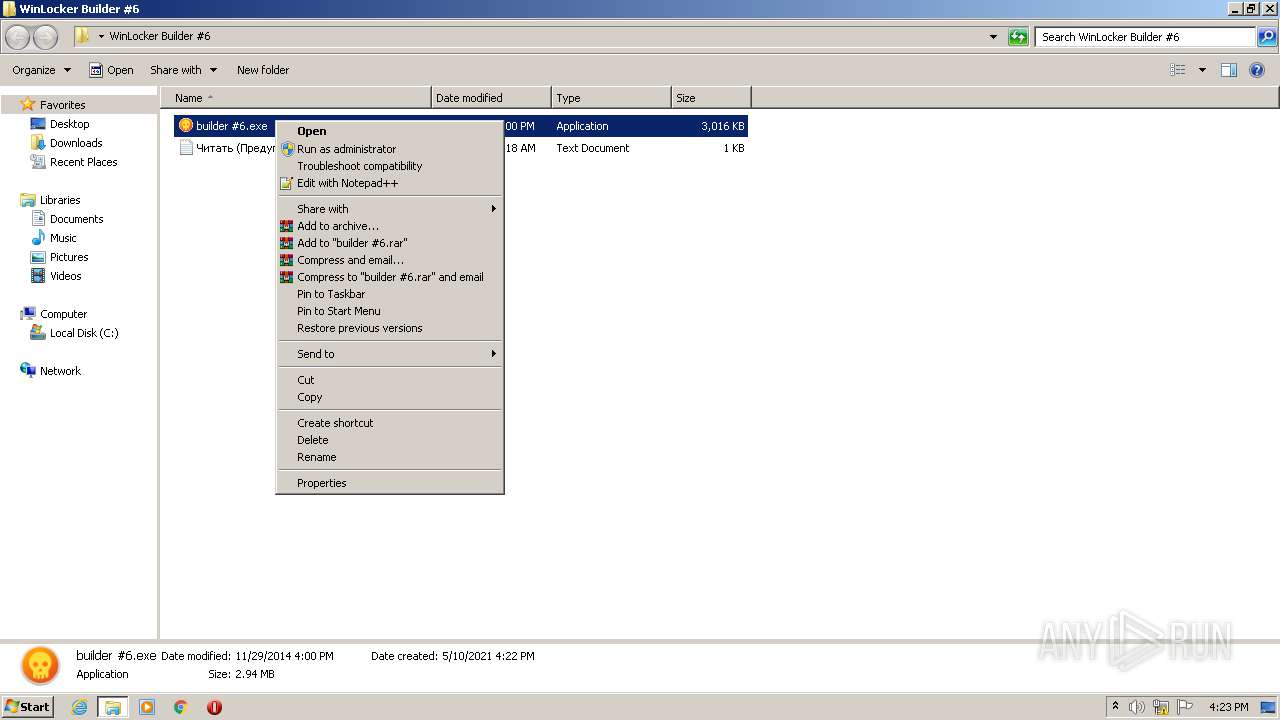1280x720 pixels.
Task: Click the network tray icon
Action: coord(1160,707)
